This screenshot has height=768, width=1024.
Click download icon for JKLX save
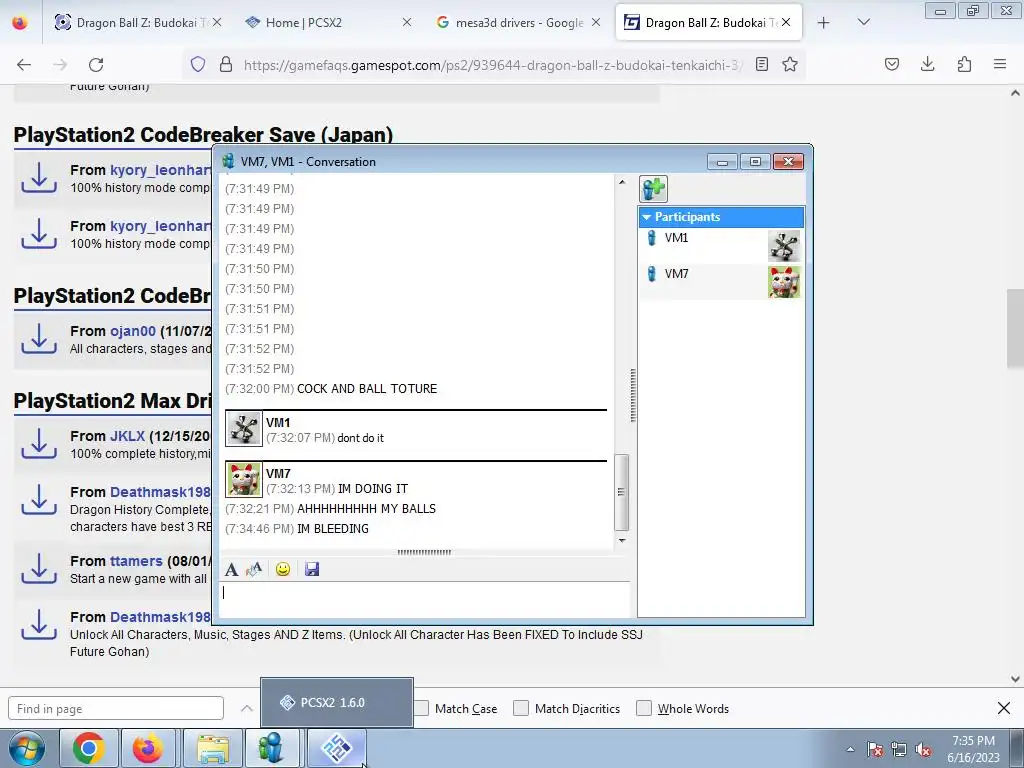click(39, 443)
